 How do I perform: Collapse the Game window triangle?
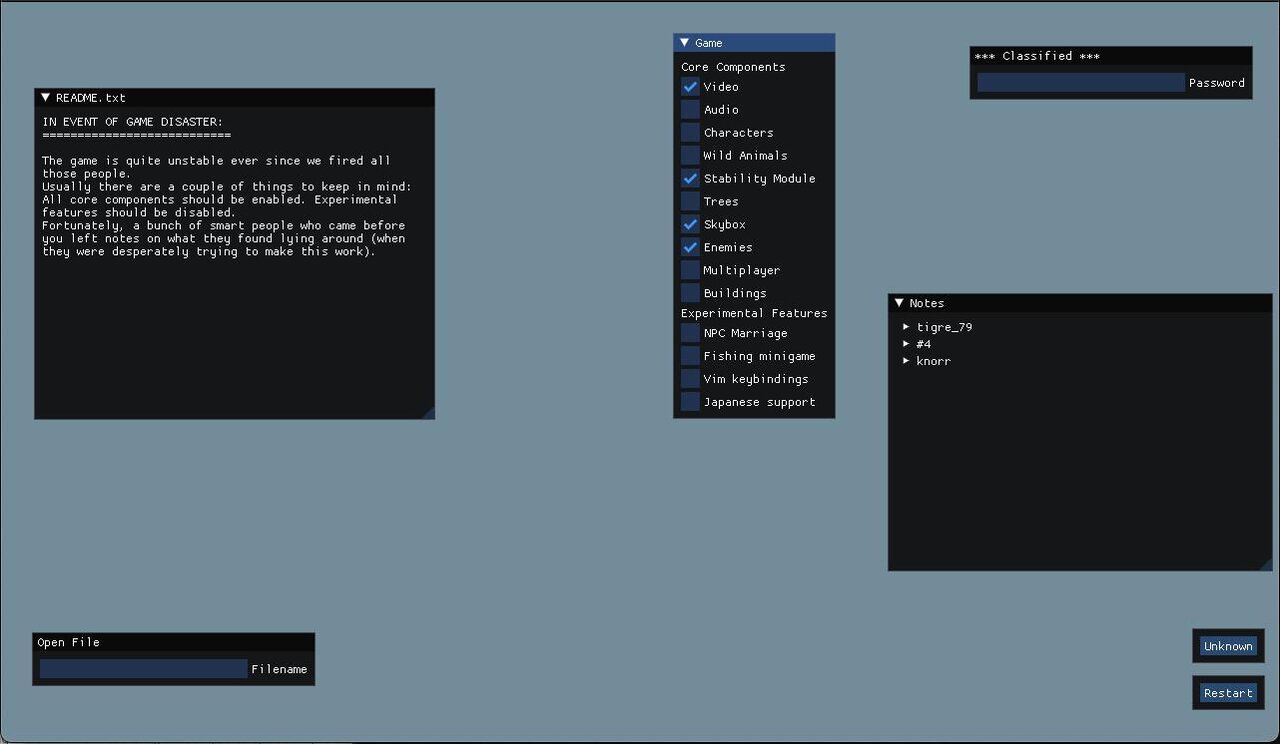click(x=685, y=43)
